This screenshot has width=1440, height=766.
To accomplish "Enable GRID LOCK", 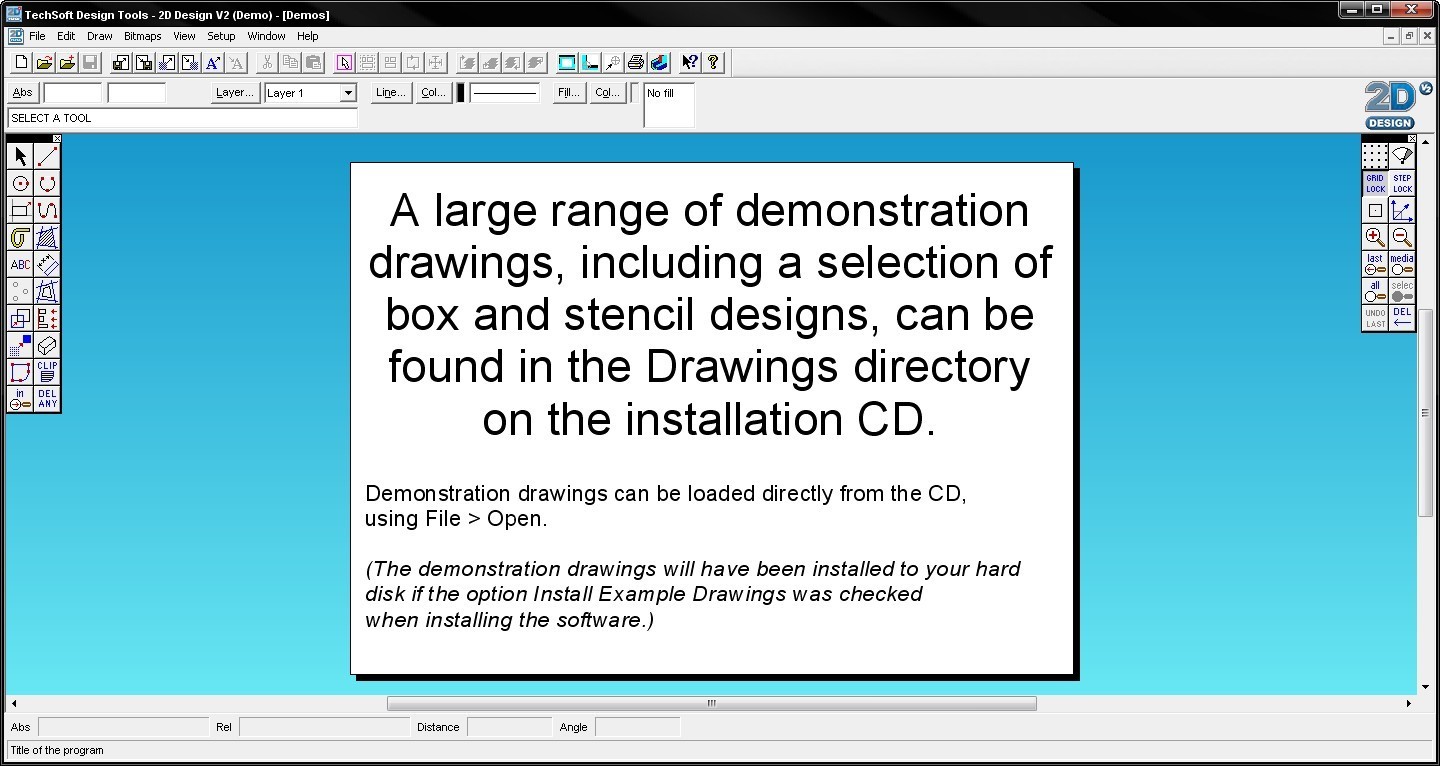I will [x=1374, y=183].
